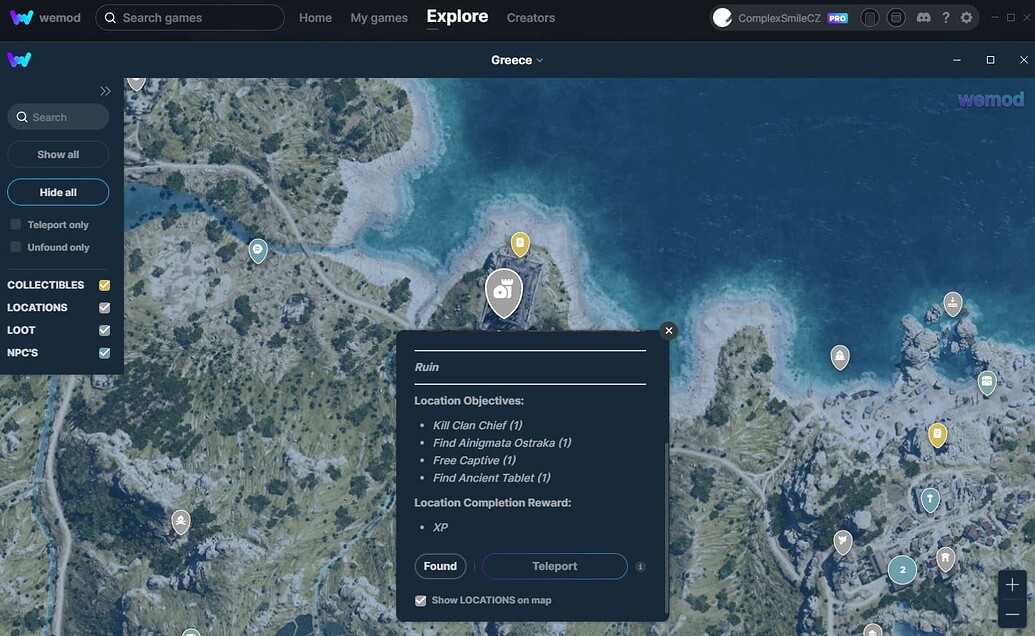The height and width of the screenshot is (636, 1035).
Task: Open the Creators section
Action: (x=530, y=17)
